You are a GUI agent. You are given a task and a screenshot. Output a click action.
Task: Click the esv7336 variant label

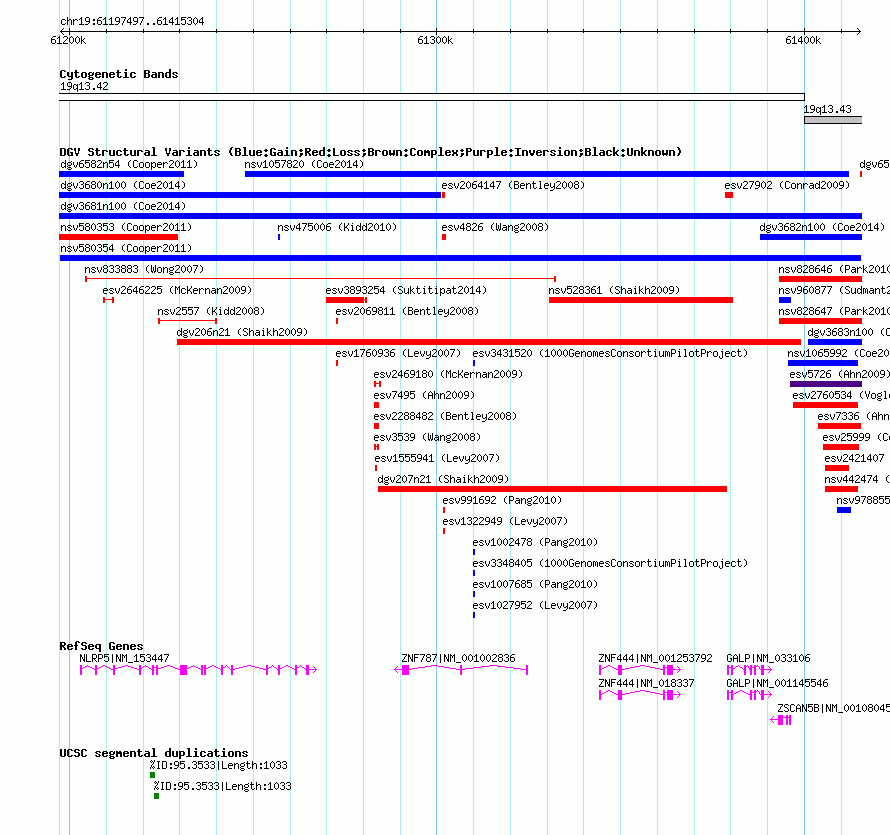(x=854, y=417)
